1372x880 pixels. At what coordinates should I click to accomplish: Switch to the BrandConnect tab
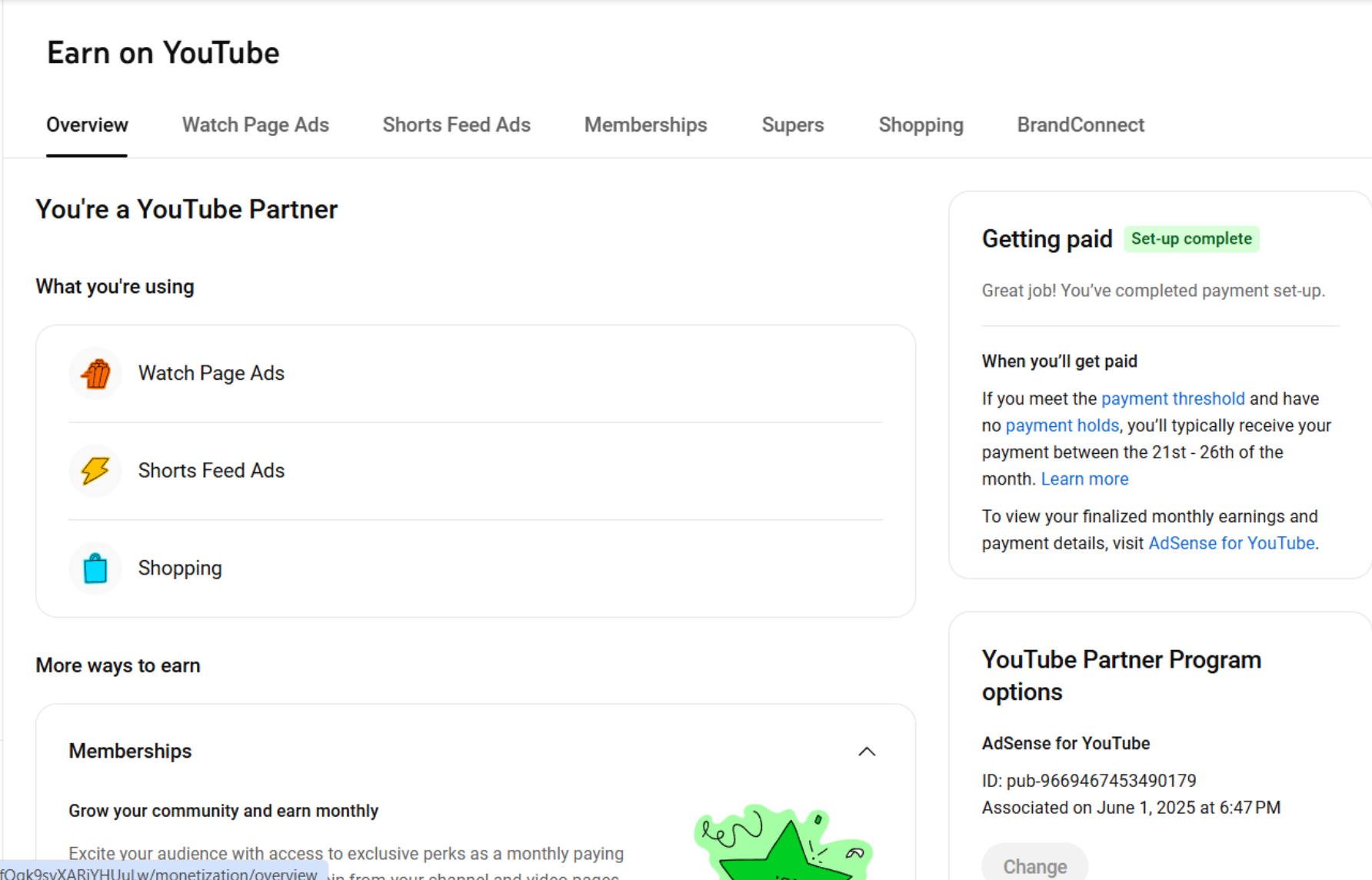click(1081, 125)
